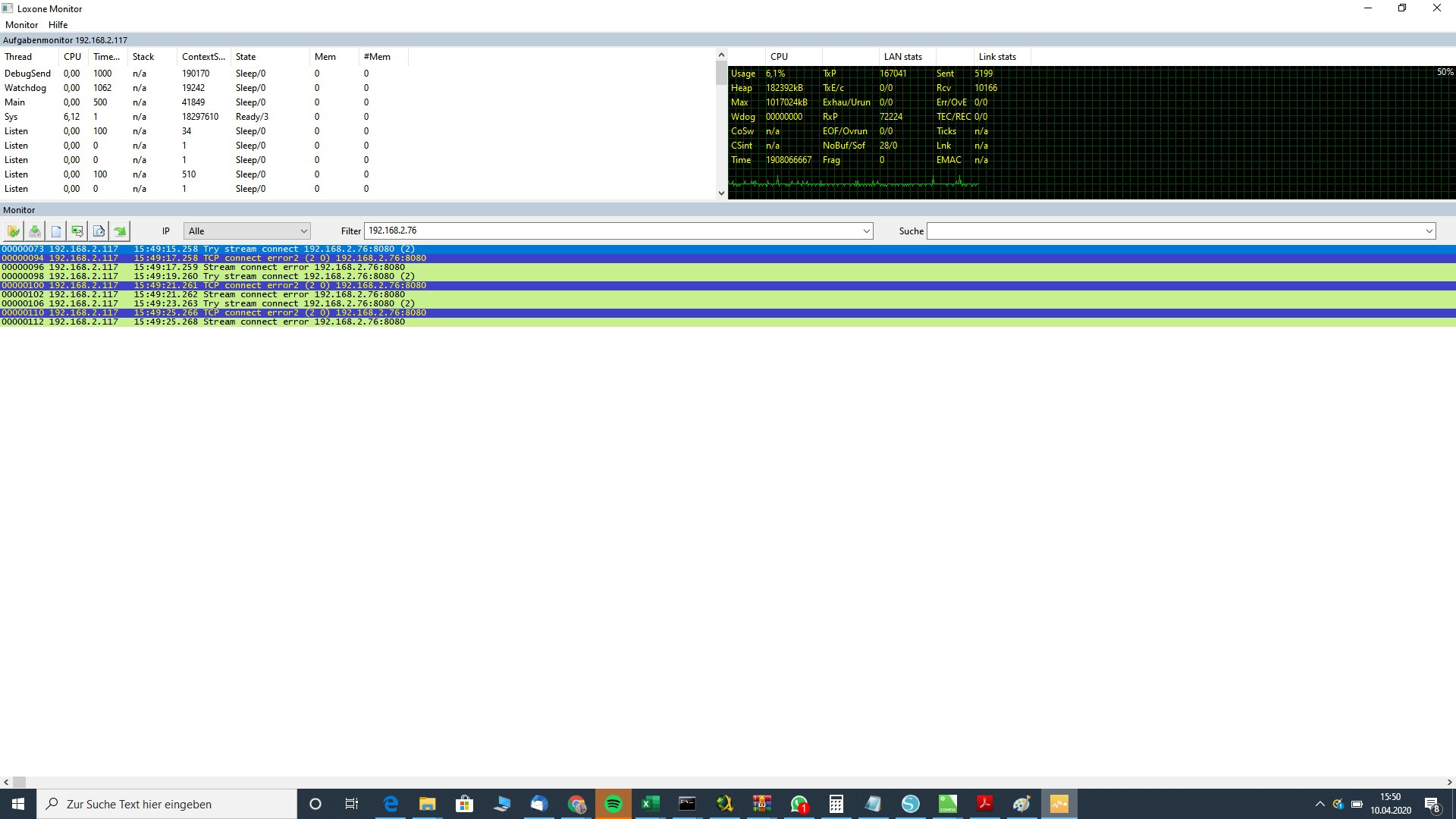This screenshot has width=1456, height=819.
Task: Open Spotify from the taskbar
Action: pyautogui.click(x=613, y=804)
